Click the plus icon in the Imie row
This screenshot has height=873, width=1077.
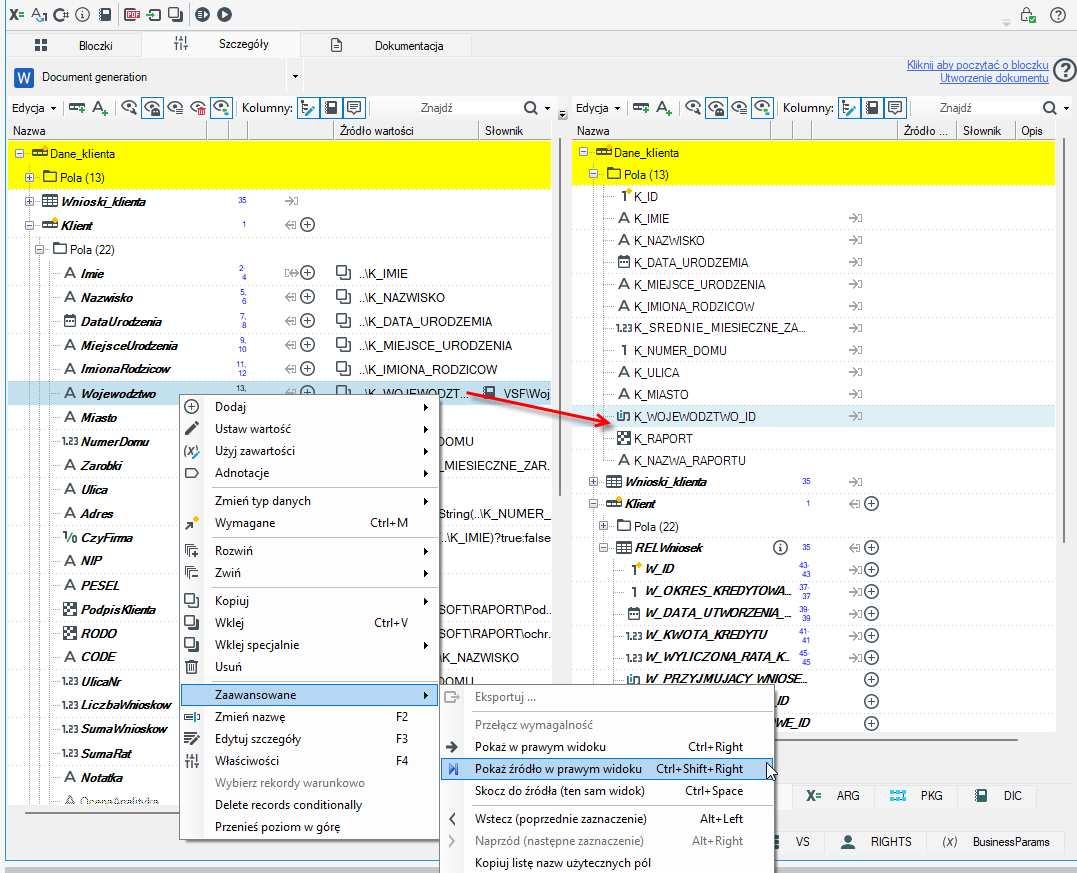pos(308,273)
